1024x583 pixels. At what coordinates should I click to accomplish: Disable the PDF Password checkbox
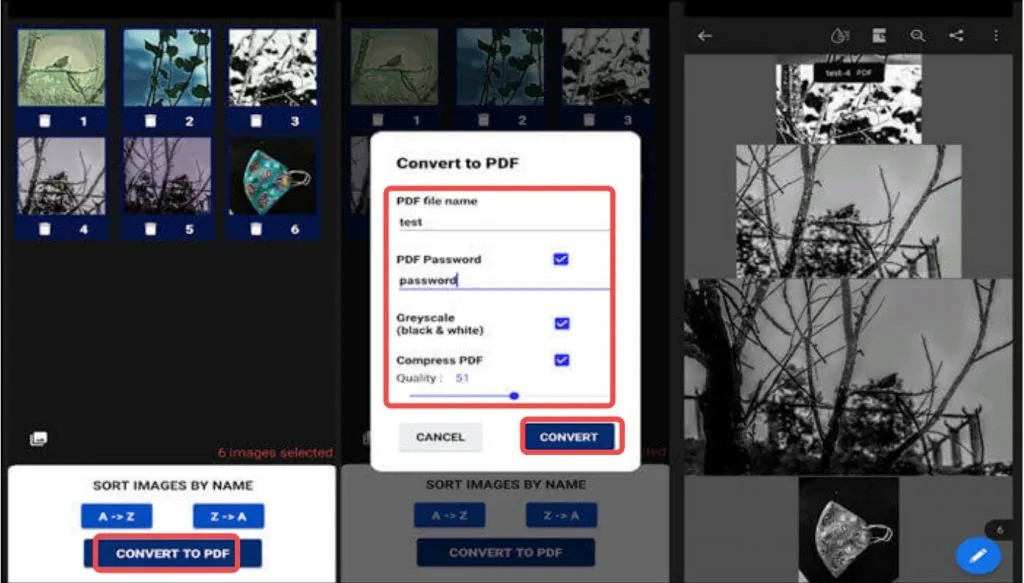coord(561,259)
